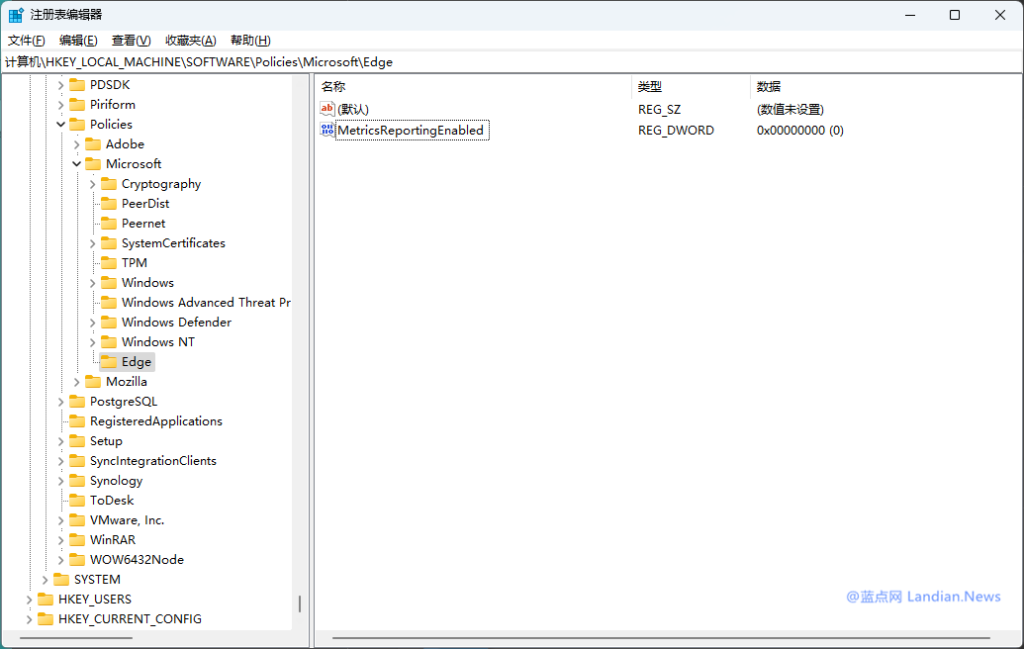This screenshot has width=1024, height=649.
Task: Click the Registry Editor title bar icon
Action: pos(16,14)
